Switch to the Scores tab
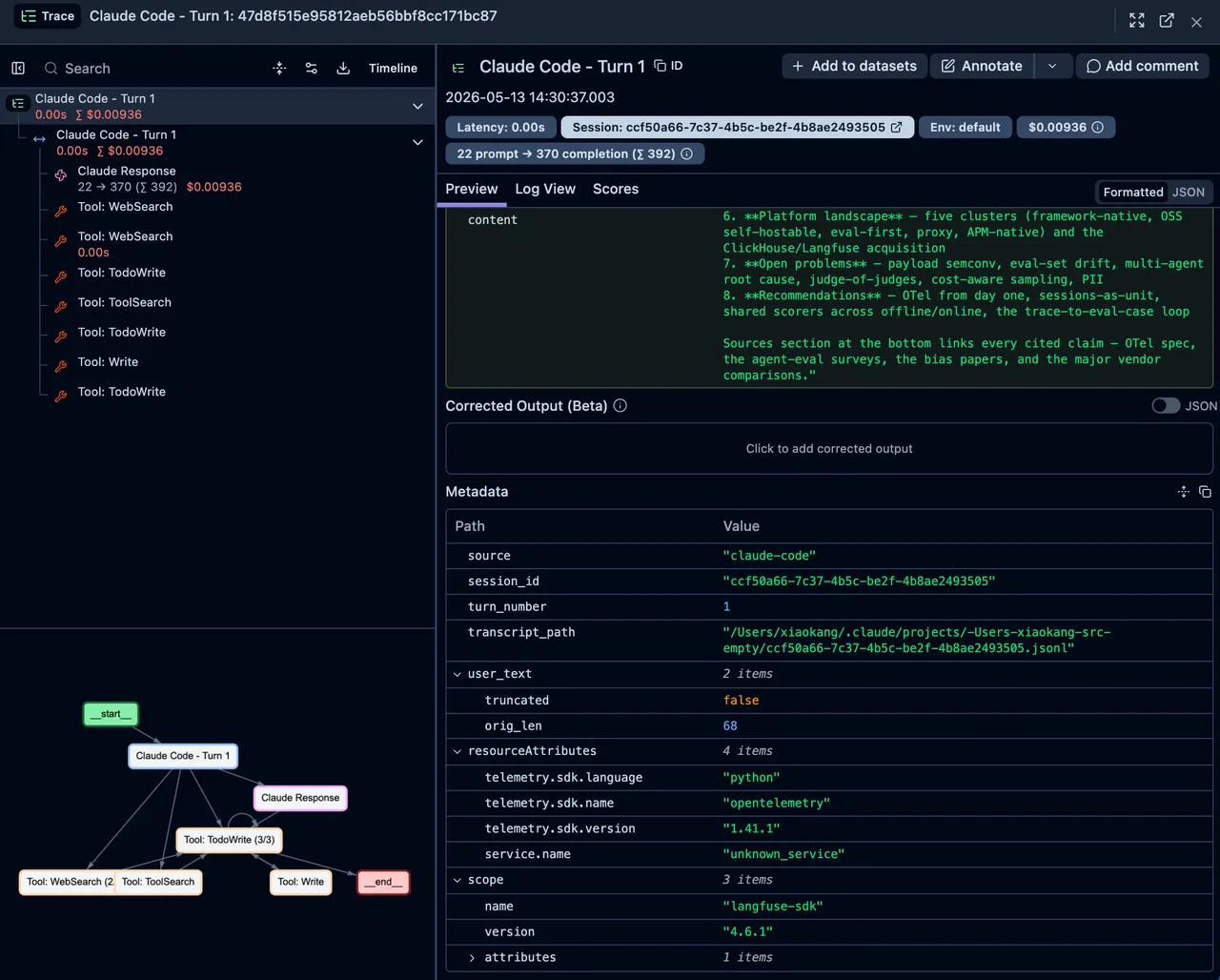Image resolution: width=1220 pixels, height=980 pixels. click(616, 189)
